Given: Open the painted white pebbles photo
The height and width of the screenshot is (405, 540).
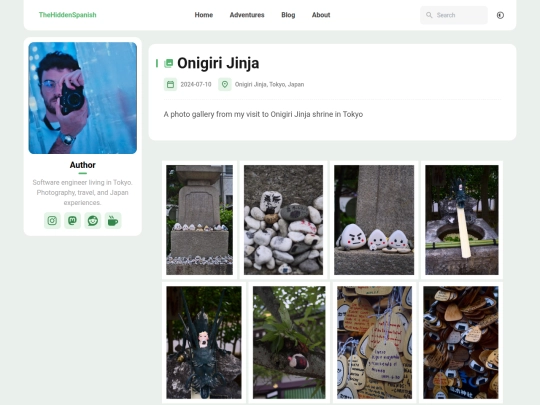Looking at the screenshot, I should point(283,220).
